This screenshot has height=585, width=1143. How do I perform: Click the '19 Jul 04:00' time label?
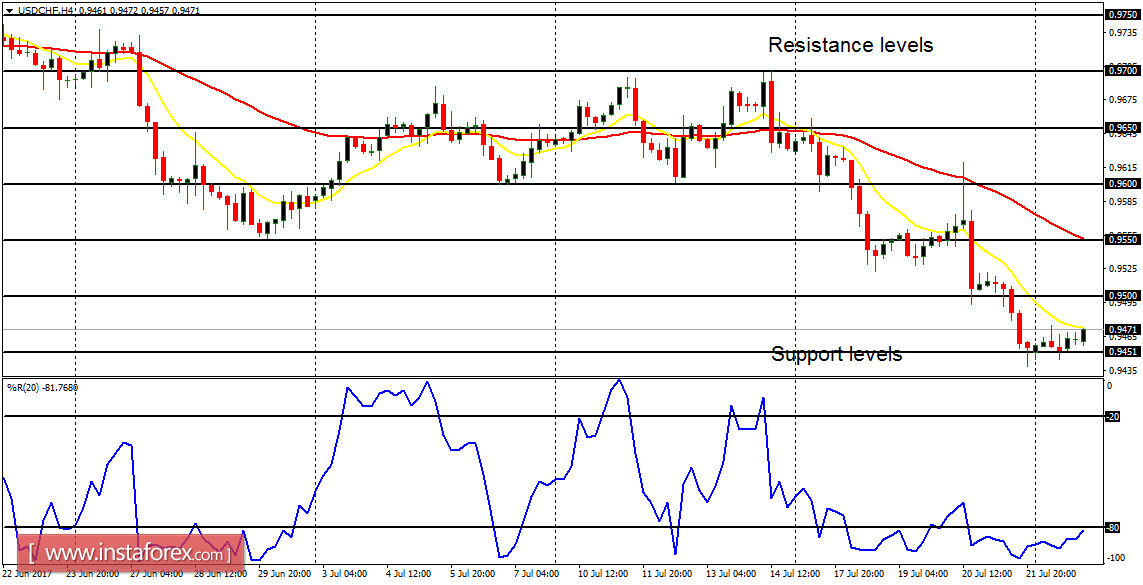(923, 575)
